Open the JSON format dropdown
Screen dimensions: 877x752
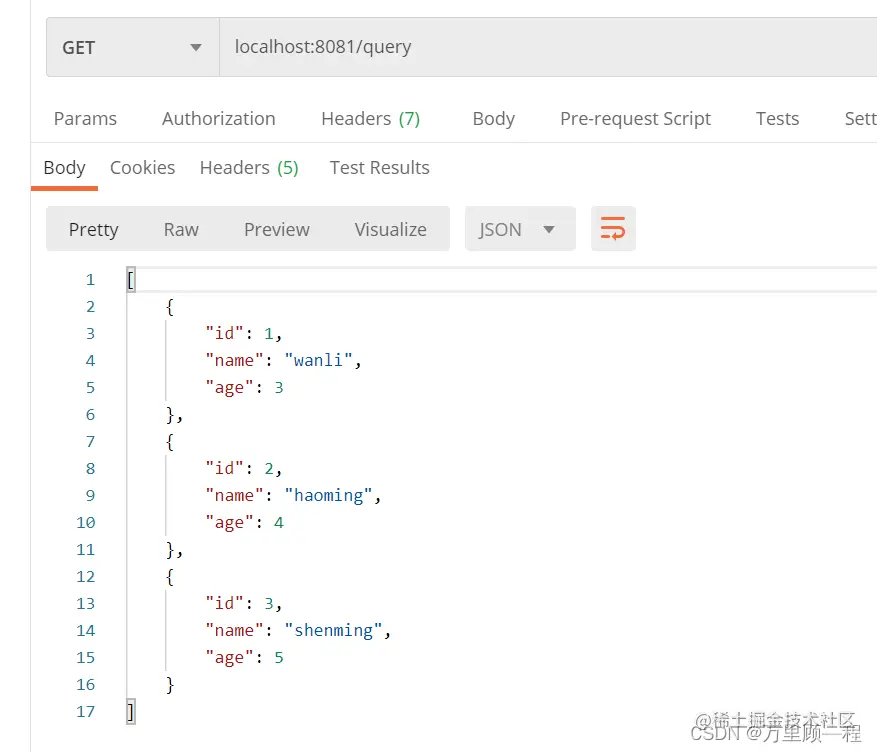click(x=520, y=229)
